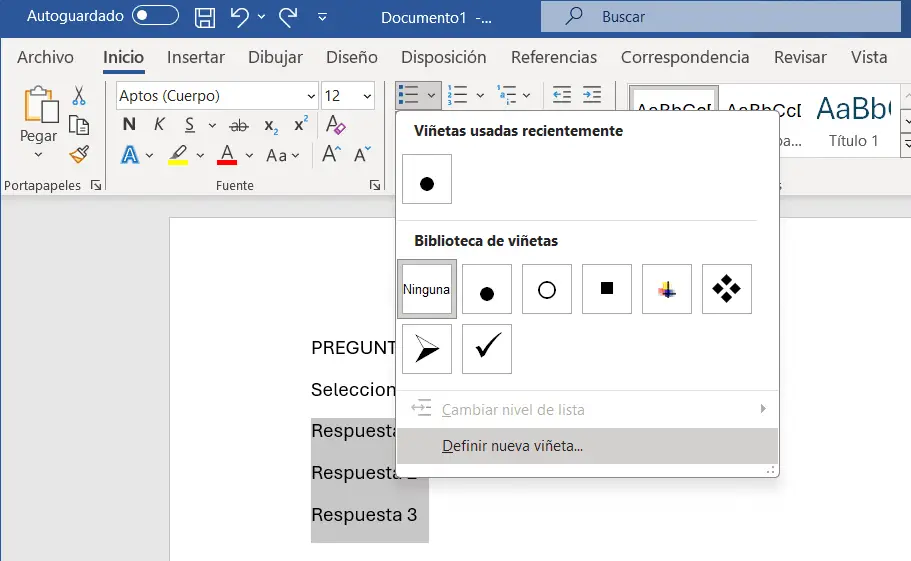
Task: Open the font color dropdown arrow
Action: tap(249, 155)
